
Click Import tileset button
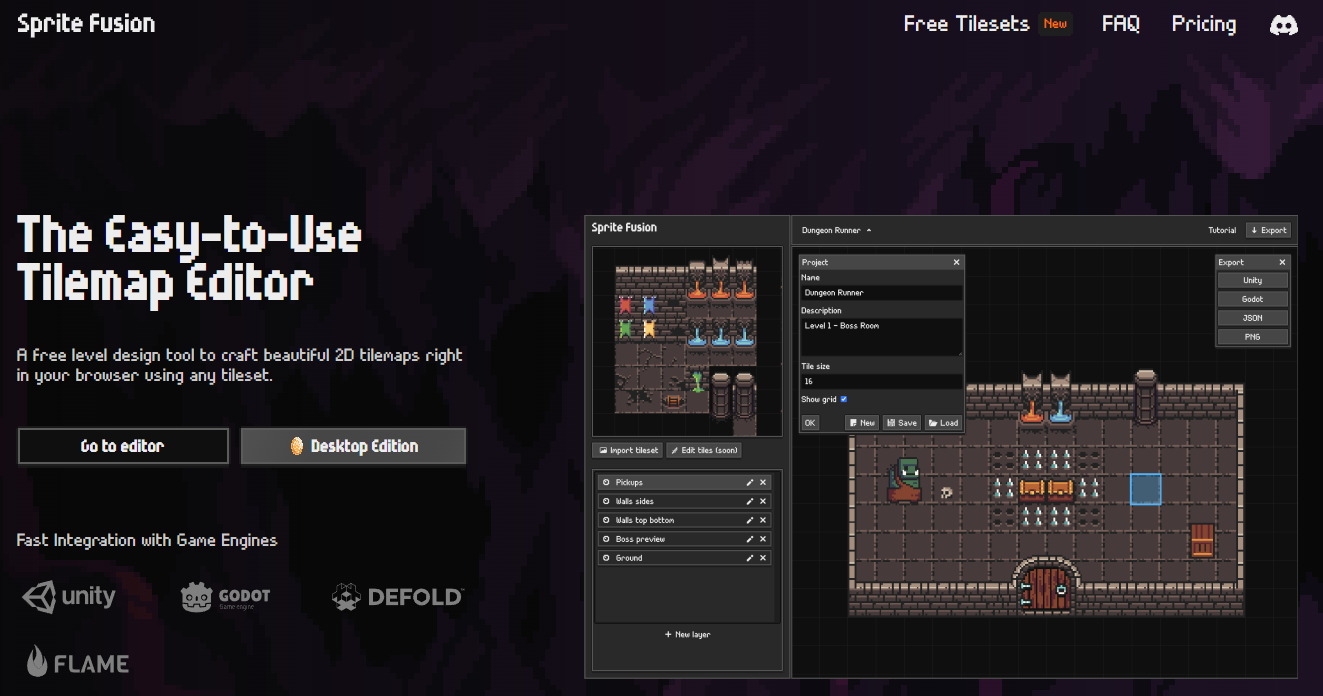(628, 450)
